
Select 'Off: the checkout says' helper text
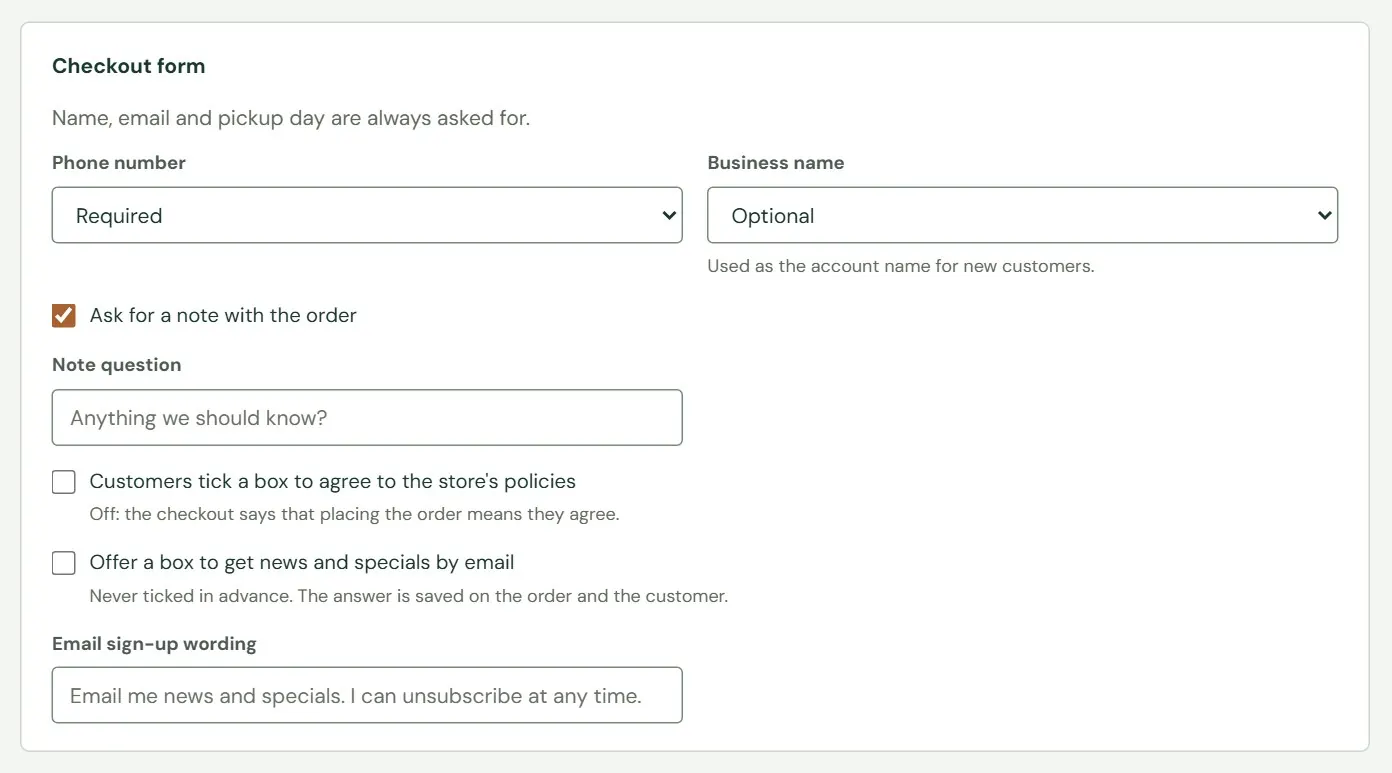(x=355, y=515)
